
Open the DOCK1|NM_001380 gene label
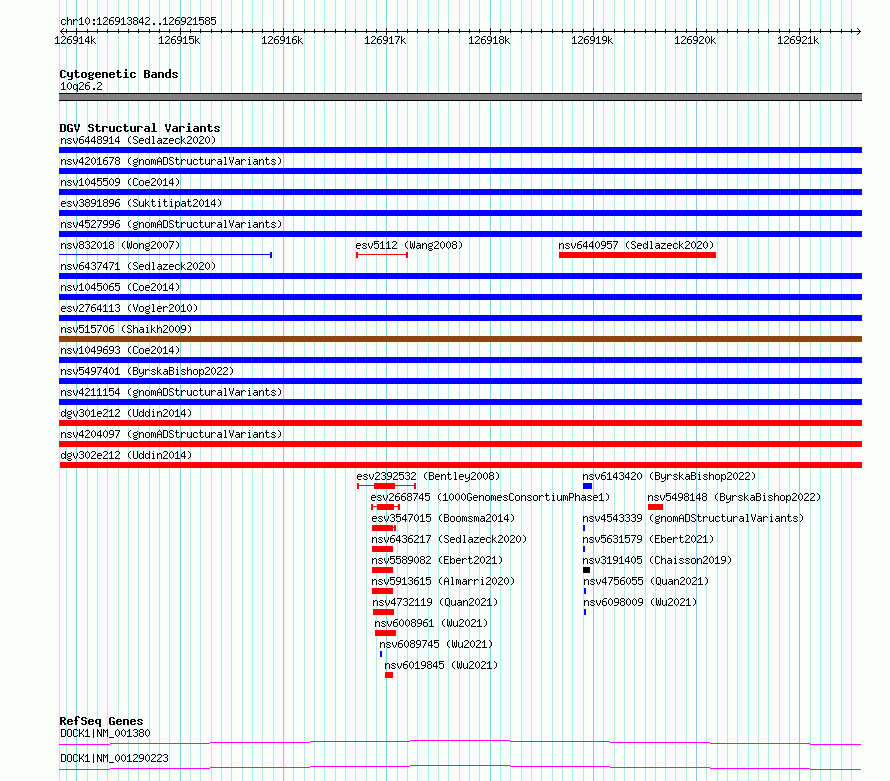tap(106, 733)
